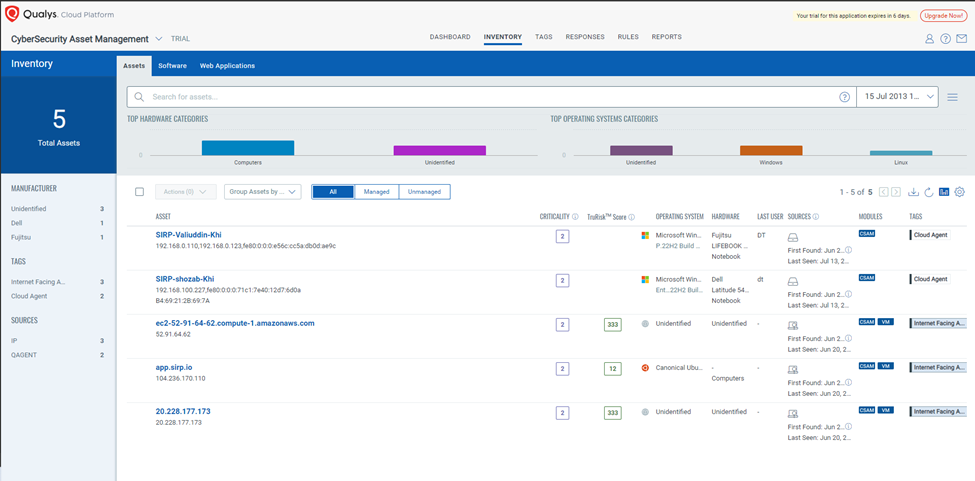Open search help question icon
This screenshot has height=481, width=975.
tap(844, 97)
